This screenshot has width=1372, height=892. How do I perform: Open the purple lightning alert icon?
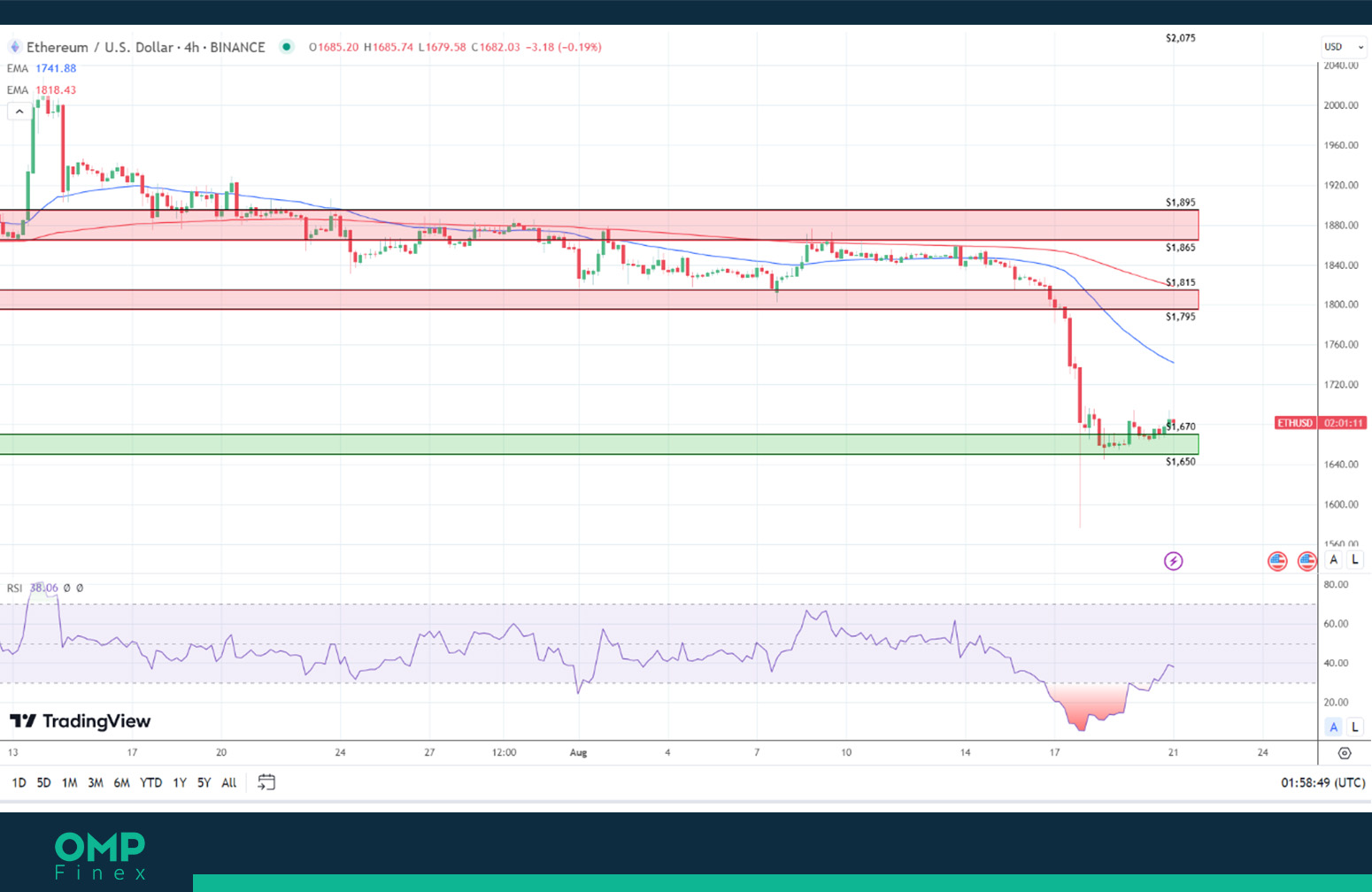(1173, 561)
